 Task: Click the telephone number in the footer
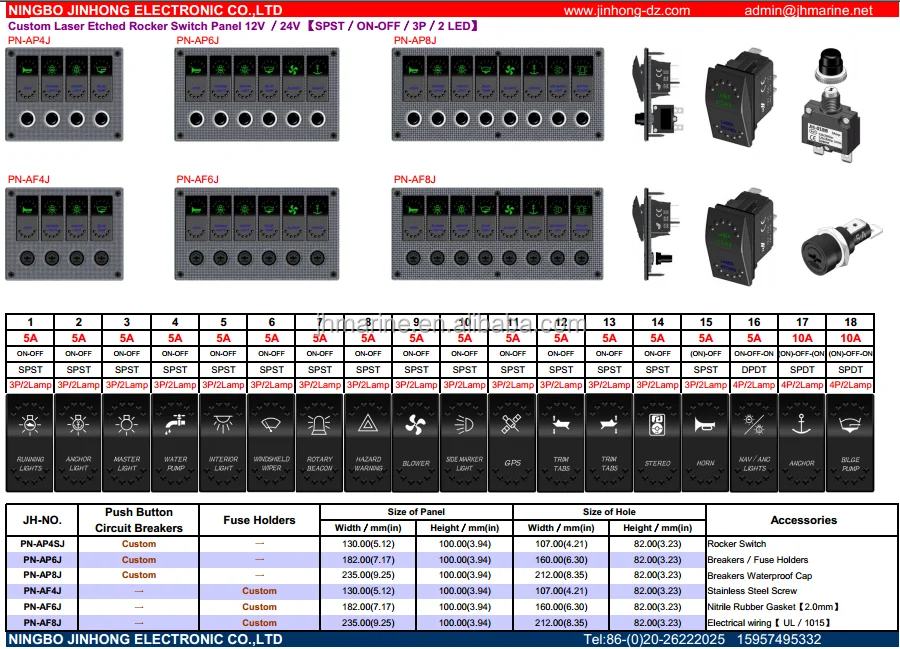702,639
